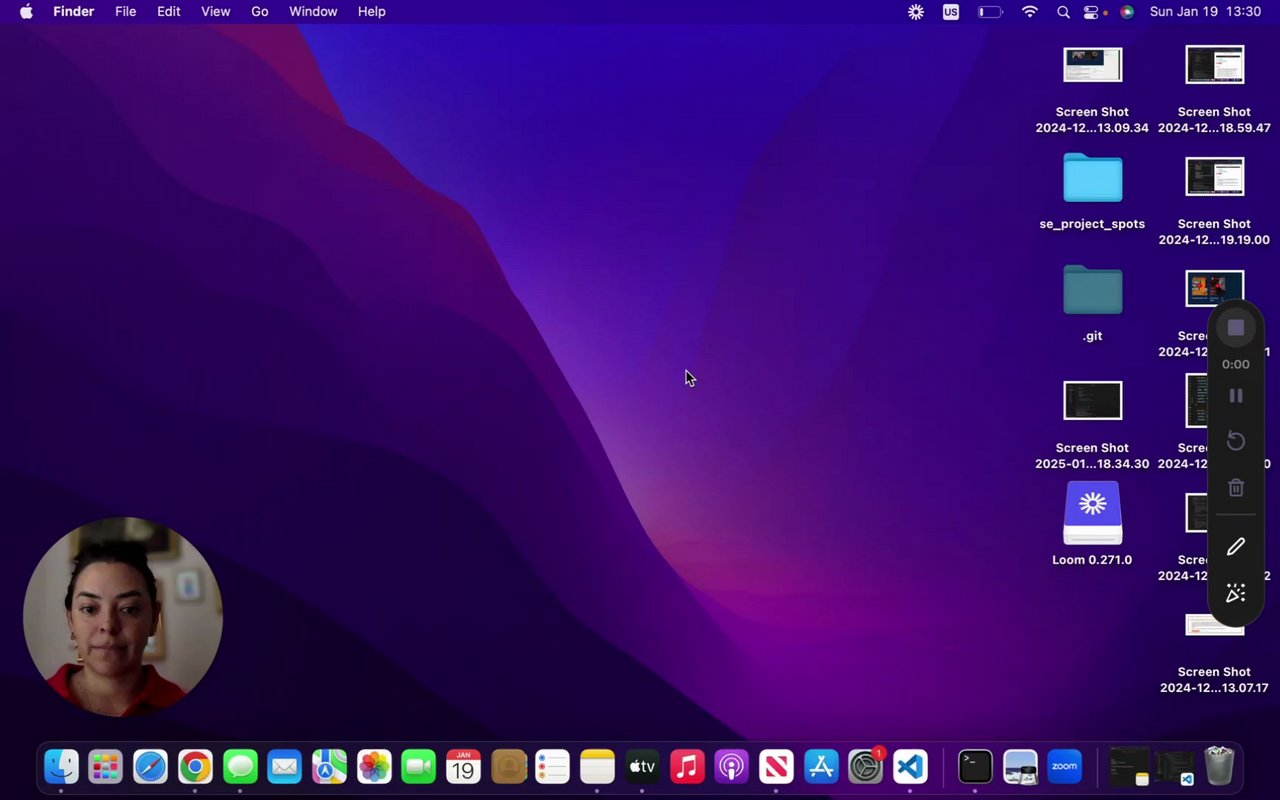
Task: Pause the Loom recording
Action: pos(1236,396)
